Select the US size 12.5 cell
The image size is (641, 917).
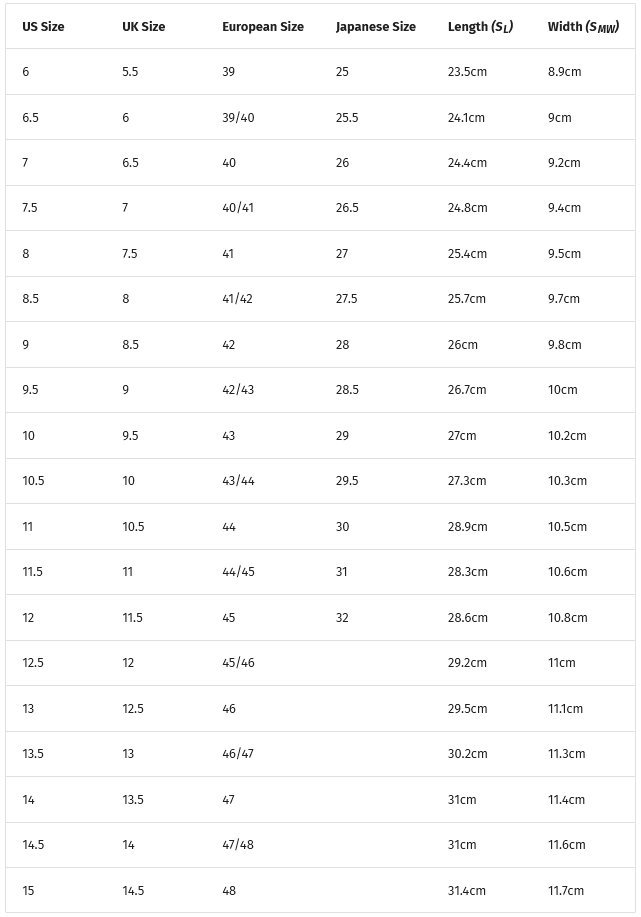(33, 663)
